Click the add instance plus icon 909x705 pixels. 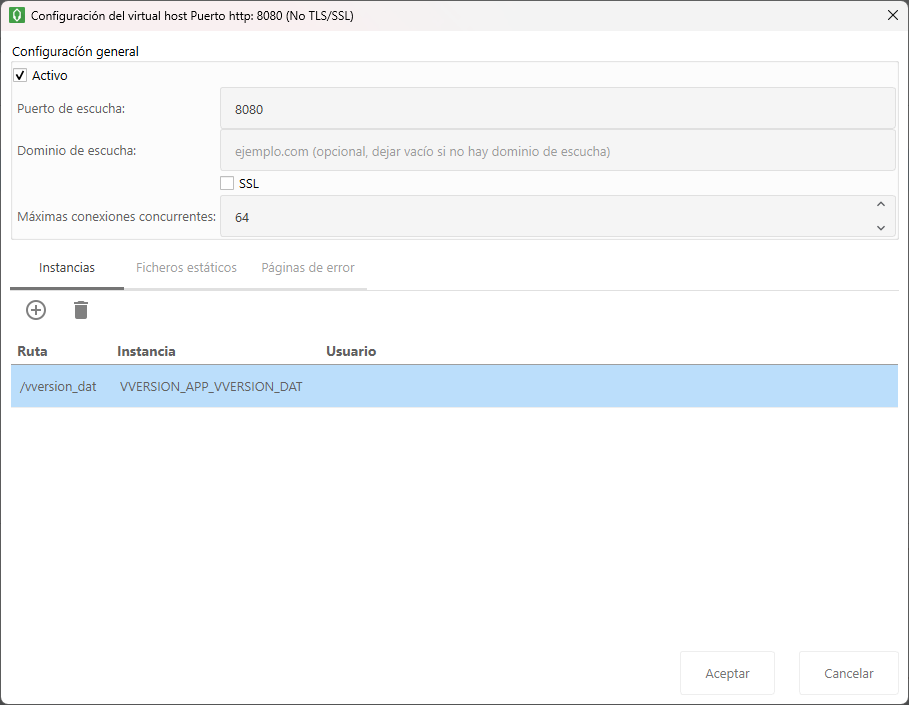[36, 310]
